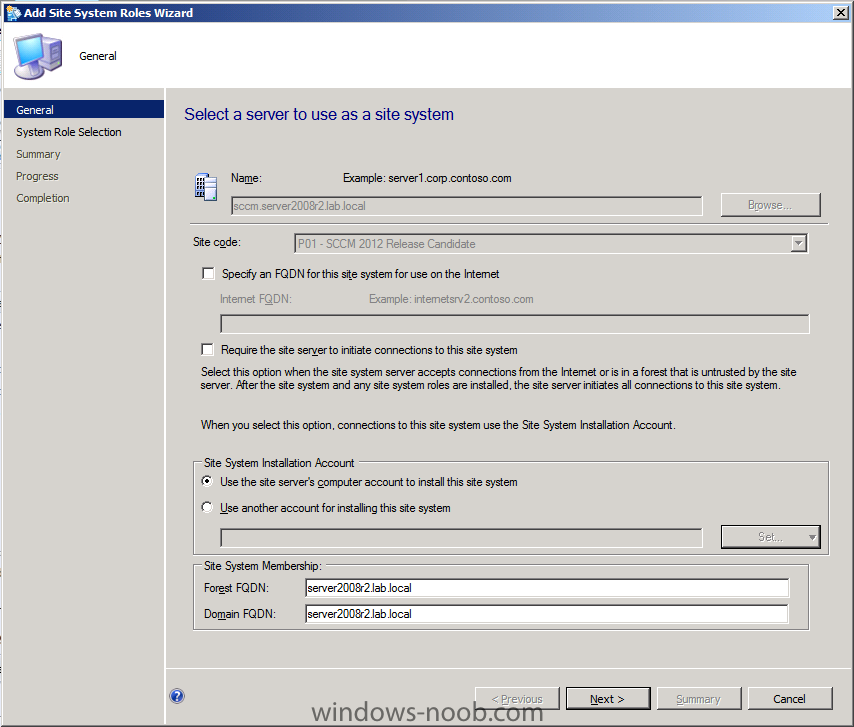This screenshot has height=727, width=854.
Task: Click the wizard title bar icon
Action: click(x=13, y=13)
